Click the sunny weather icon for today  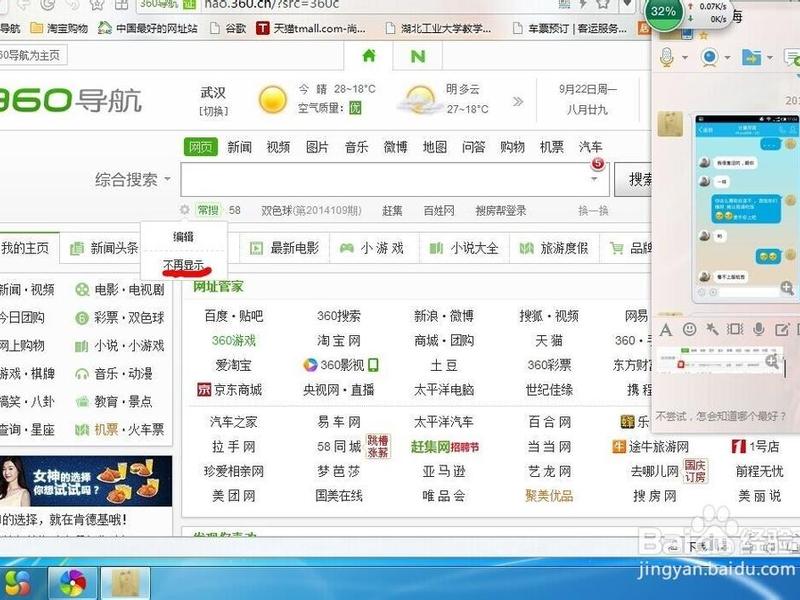tap(273, 98)
